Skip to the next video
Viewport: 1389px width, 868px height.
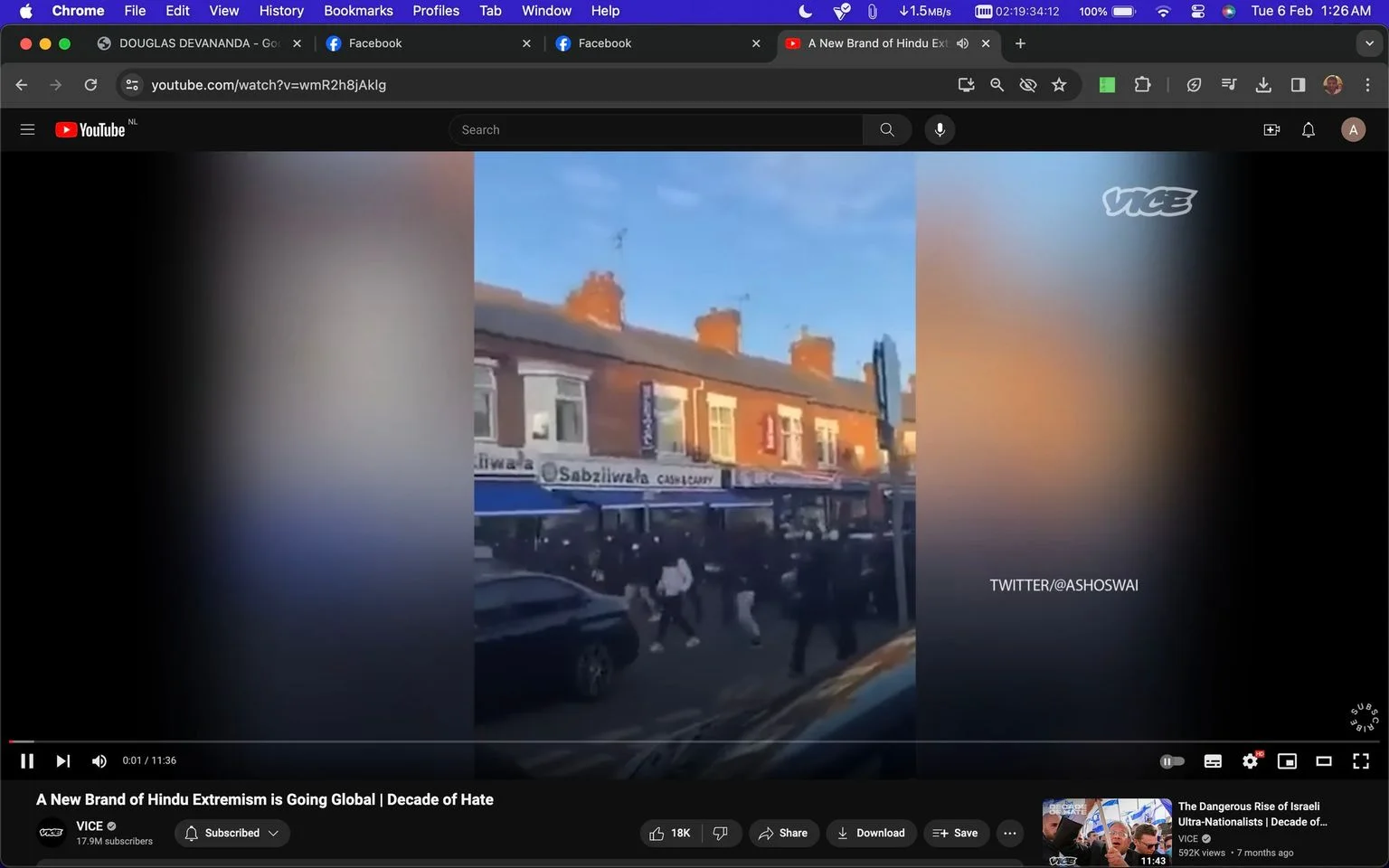click(x=63, y=761)
